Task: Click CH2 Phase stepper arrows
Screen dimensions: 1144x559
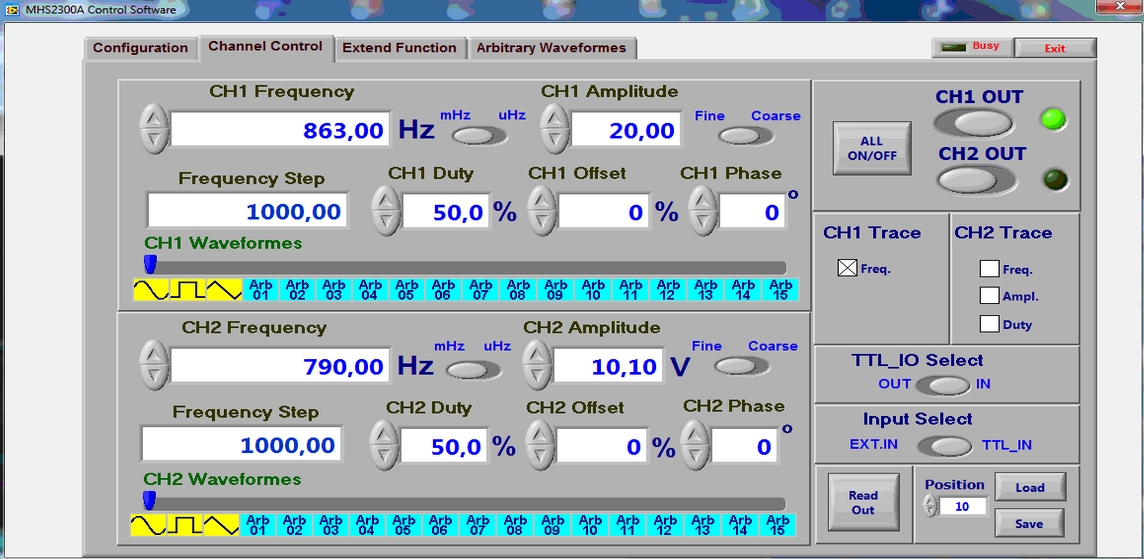Action: (695, 444)
